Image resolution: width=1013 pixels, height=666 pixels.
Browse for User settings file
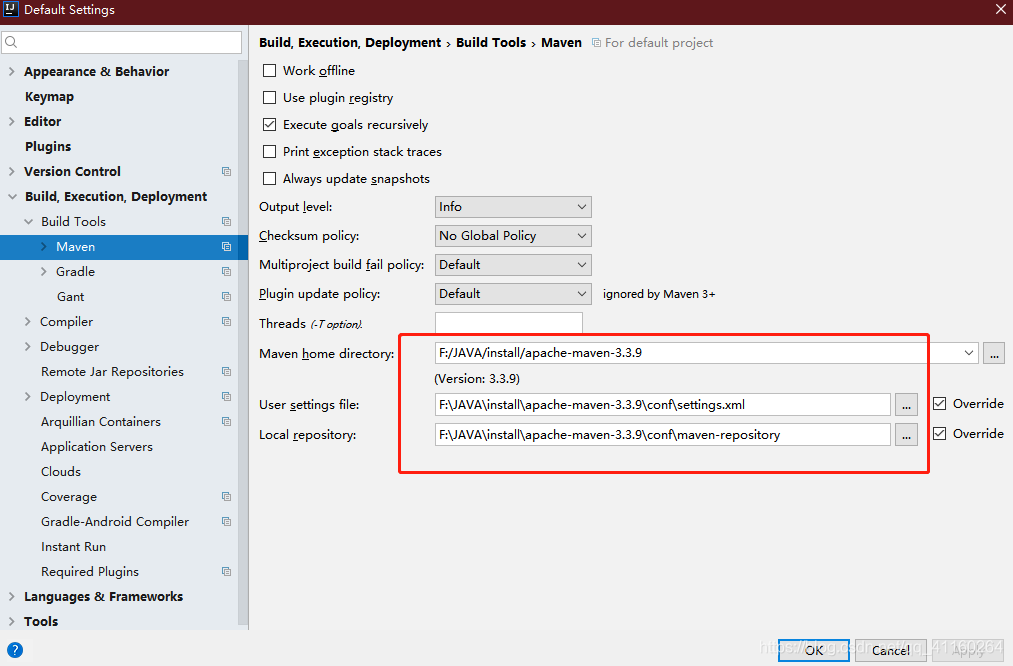[906, 405]
